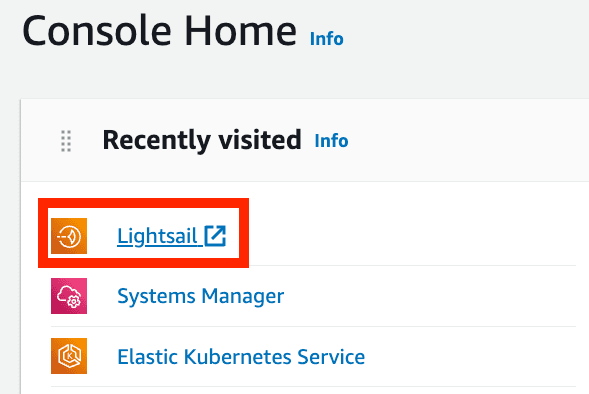This screenshot has height=394, width=589.
Task: Open the Lightsail link
Action: (157, 236)
